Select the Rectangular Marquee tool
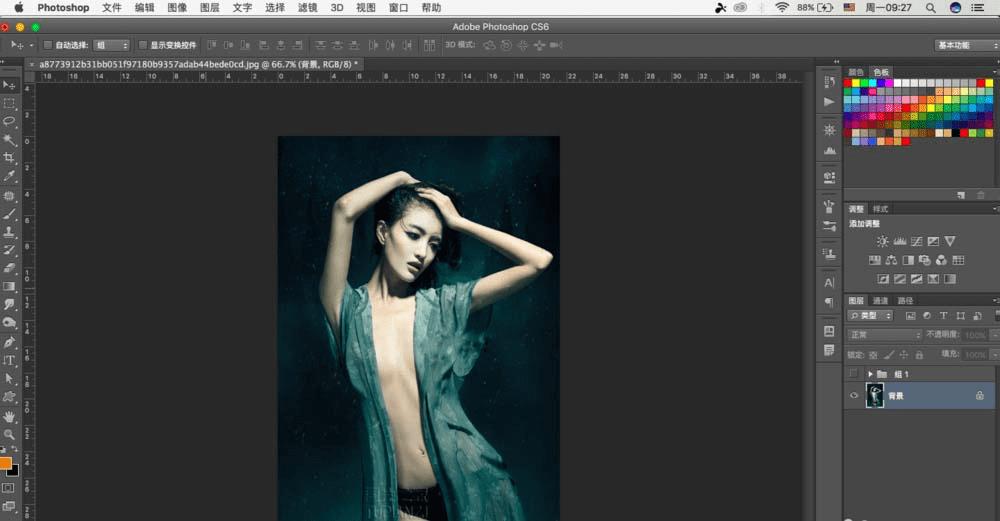Viewport: 1000px width, 521px height. (9, 103)
